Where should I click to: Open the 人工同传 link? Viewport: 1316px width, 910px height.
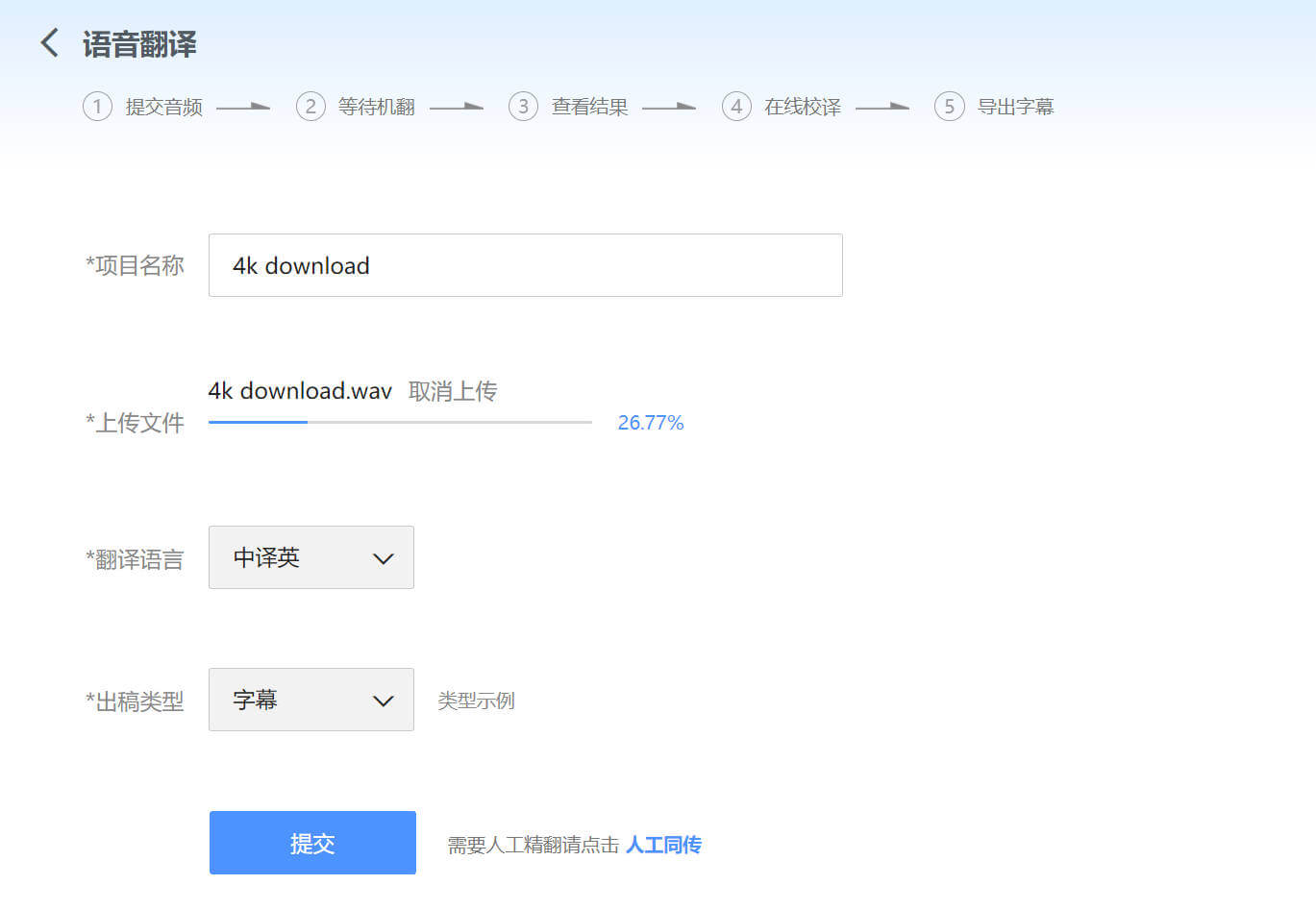click(664, 844)
